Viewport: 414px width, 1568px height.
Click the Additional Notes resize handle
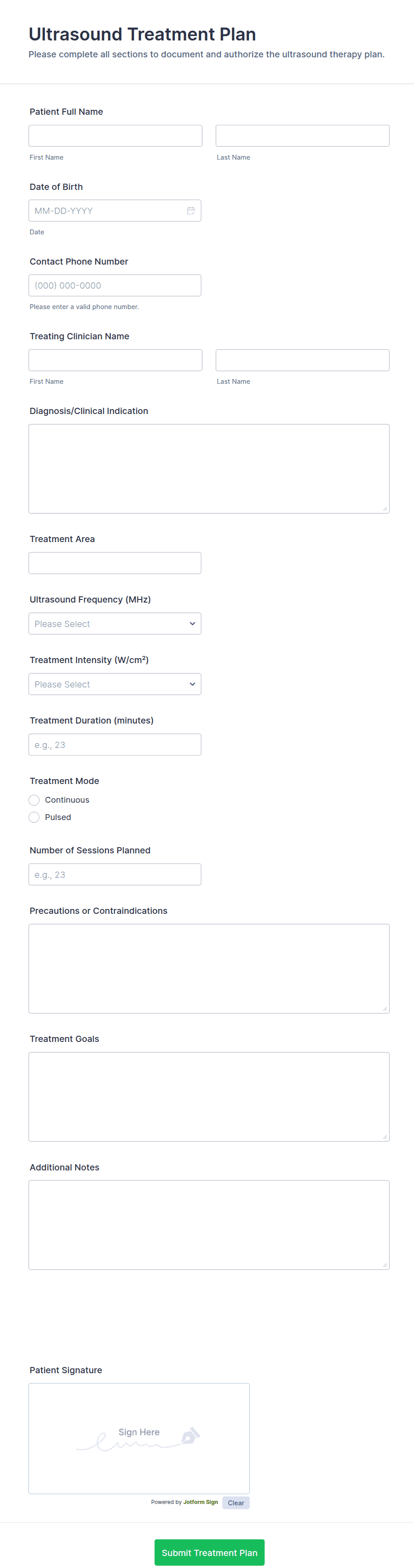point(385,1265)
